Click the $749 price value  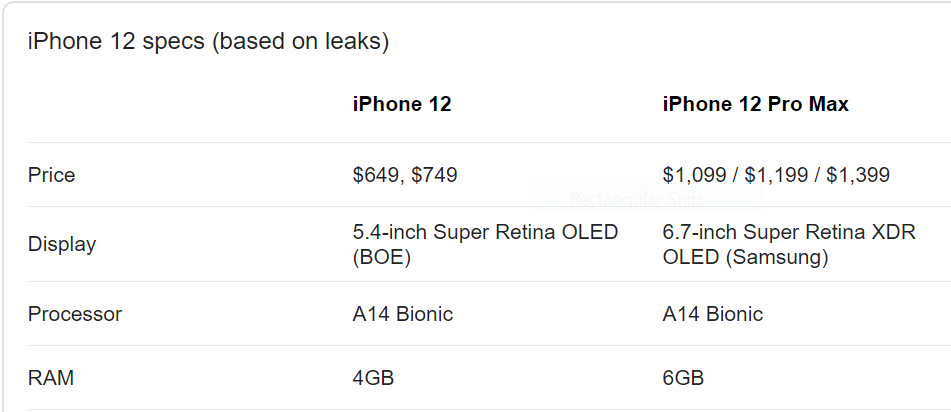coord(434,175)
